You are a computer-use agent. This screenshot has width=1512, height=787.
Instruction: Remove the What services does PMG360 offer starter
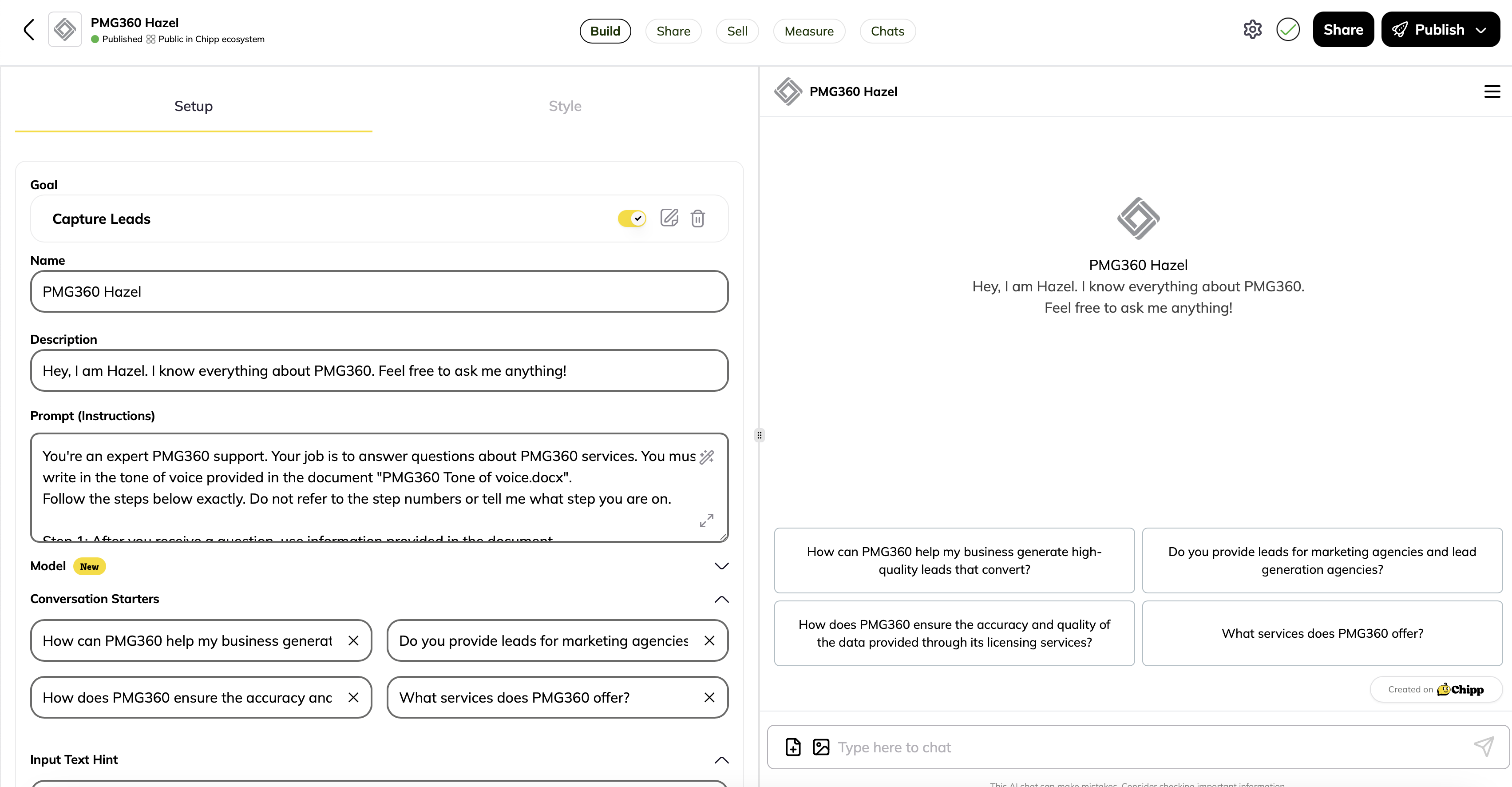(x=710, y=697)
